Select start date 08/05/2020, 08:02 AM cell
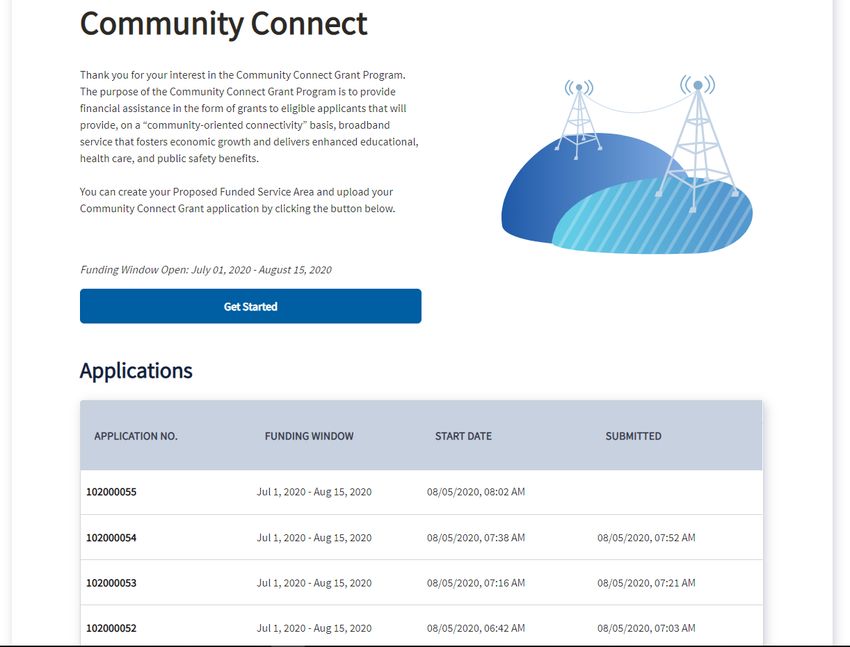The image size is (850, 647). [476, 492]
